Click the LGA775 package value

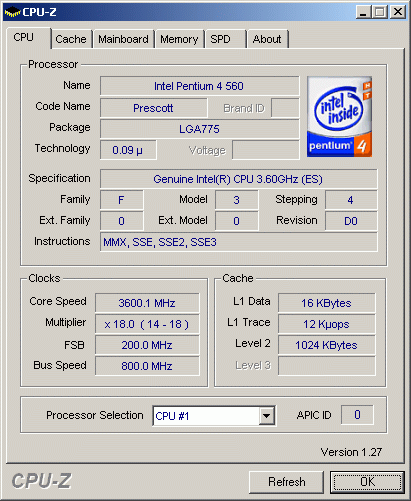[199, 129]
